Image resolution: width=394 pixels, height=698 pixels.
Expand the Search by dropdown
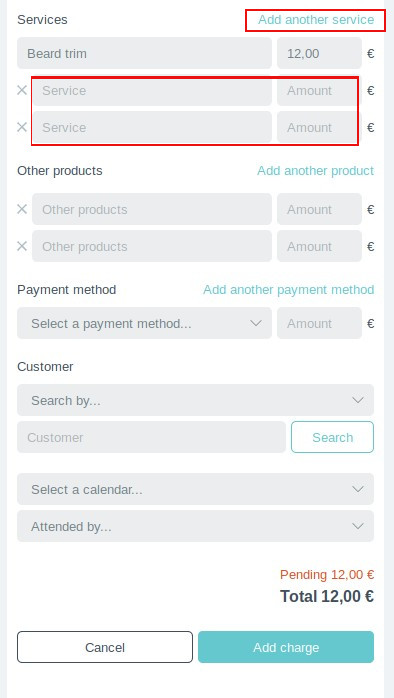[x=195, y=400]
